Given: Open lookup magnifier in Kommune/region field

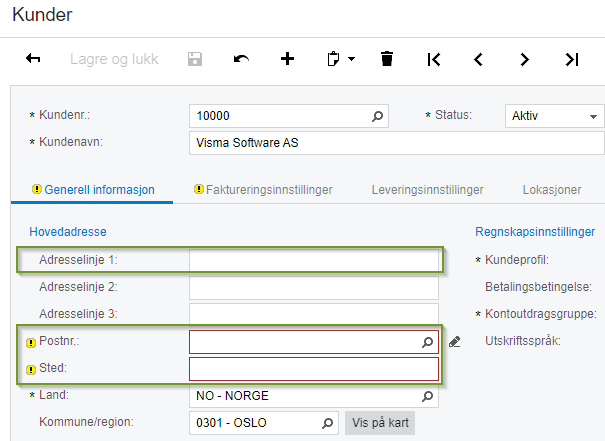Looking at the screenshot, I should click(327, 423).
